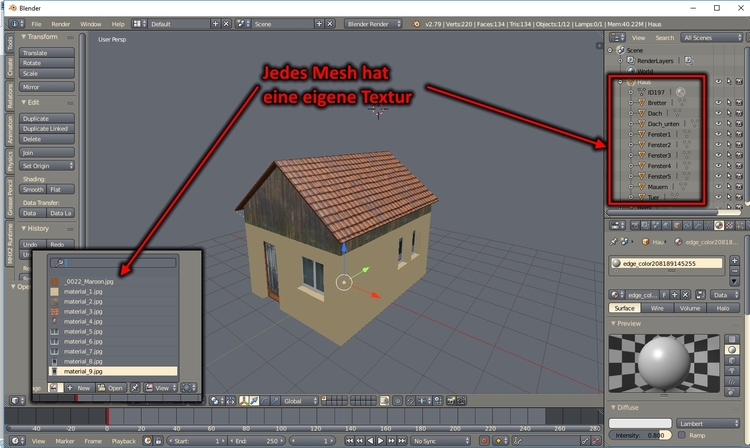
Task: Click the Duplicate Linked button
Action: (47, 129)
